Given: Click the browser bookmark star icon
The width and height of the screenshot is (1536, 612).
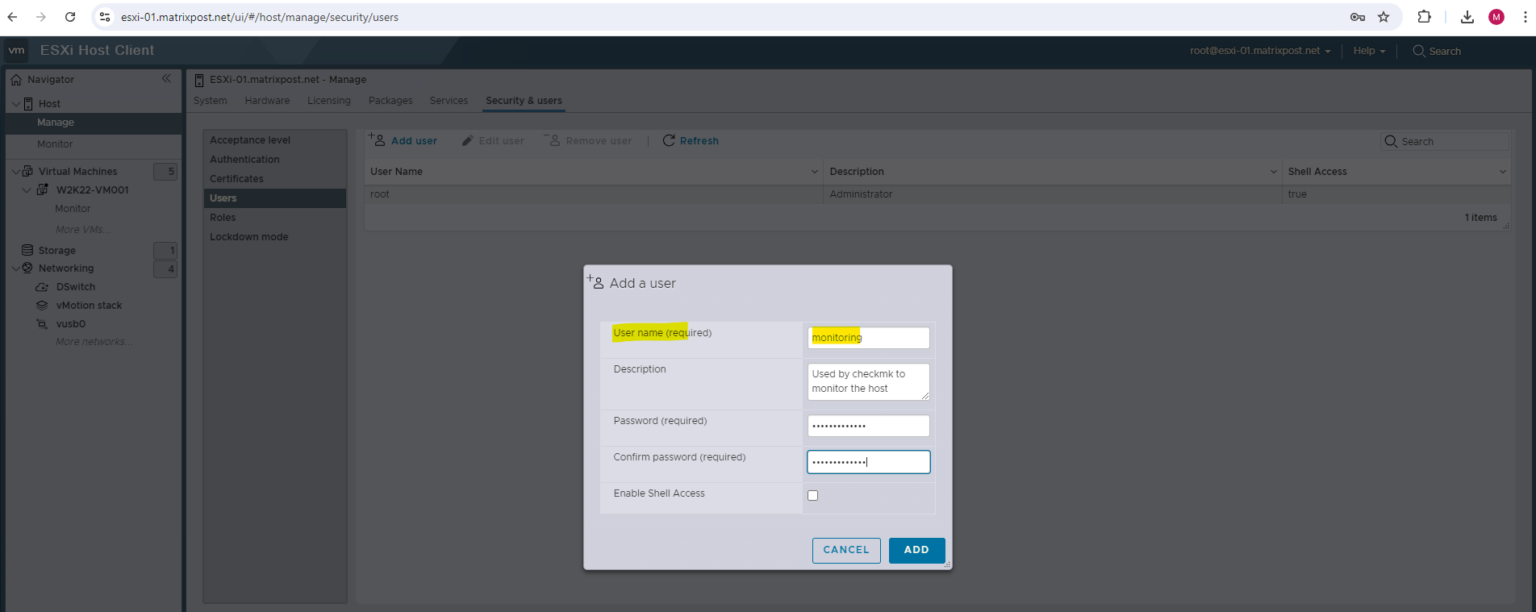Looking at the screenshot, I should [1384, 16].
